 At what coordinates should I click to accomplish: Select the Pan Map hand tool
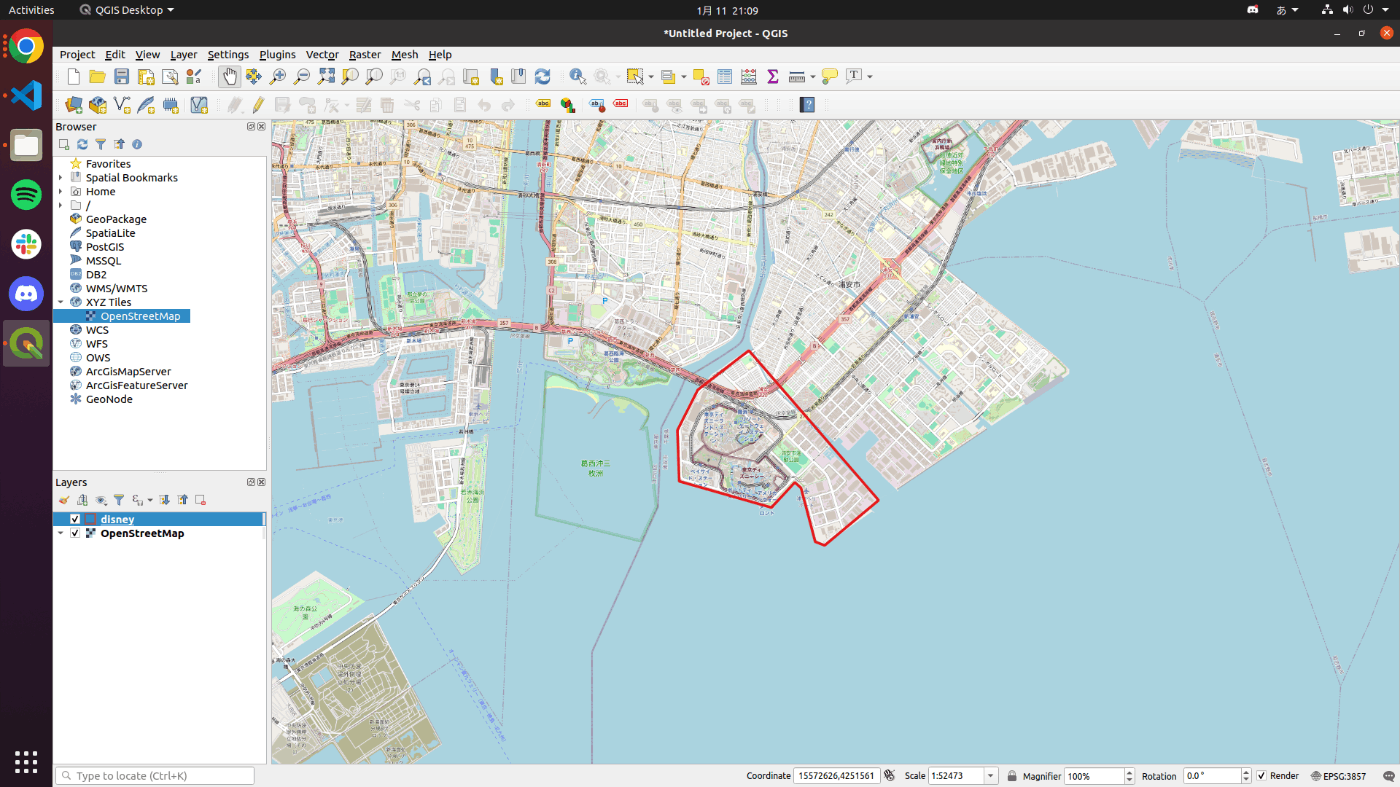click(229, 77)
